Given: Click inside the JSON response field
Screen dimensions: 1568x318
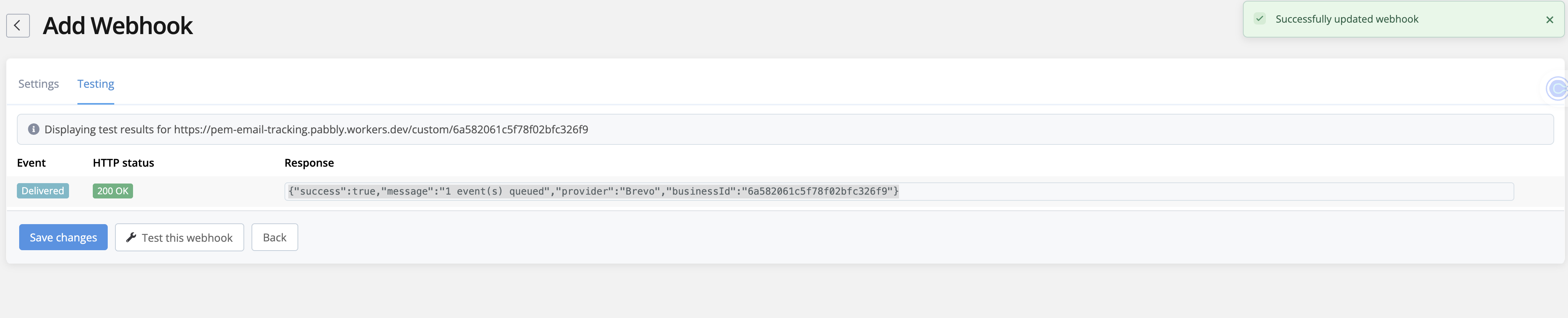Looking at the screenshot, I should pos(898,192).
